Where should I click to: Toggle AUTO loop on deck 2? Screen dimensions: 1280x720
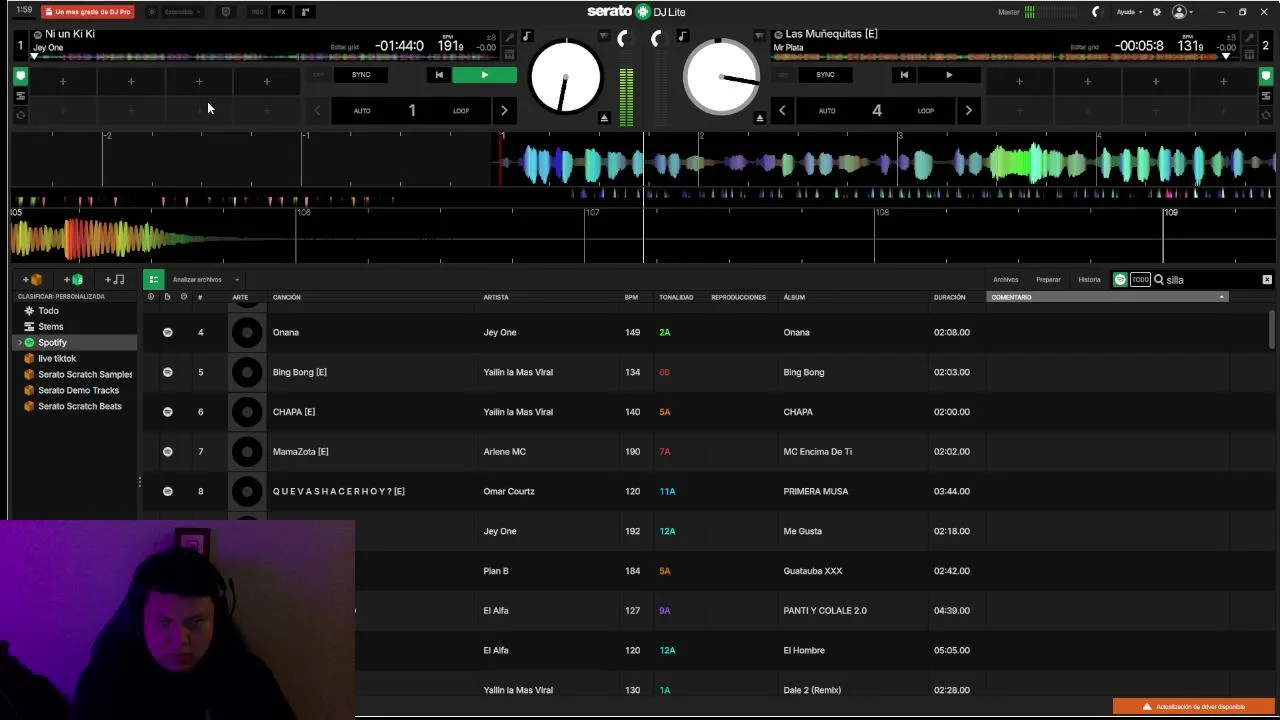point(827,111)
